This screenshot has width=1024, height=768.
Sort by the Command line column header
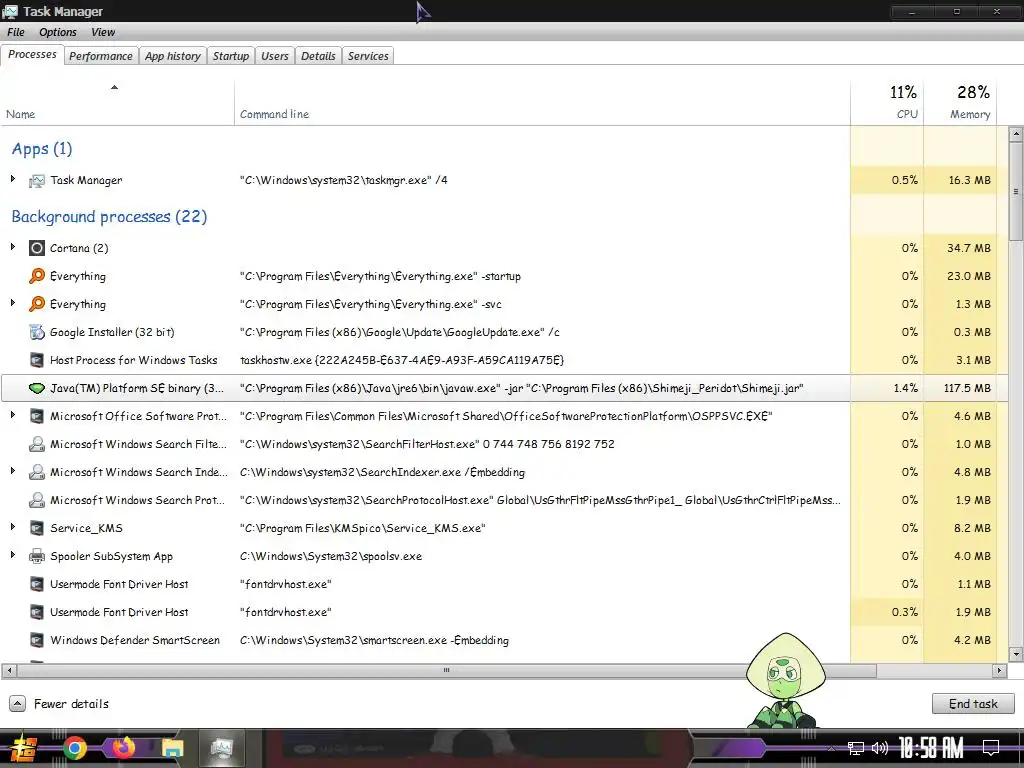click(542, 103)
